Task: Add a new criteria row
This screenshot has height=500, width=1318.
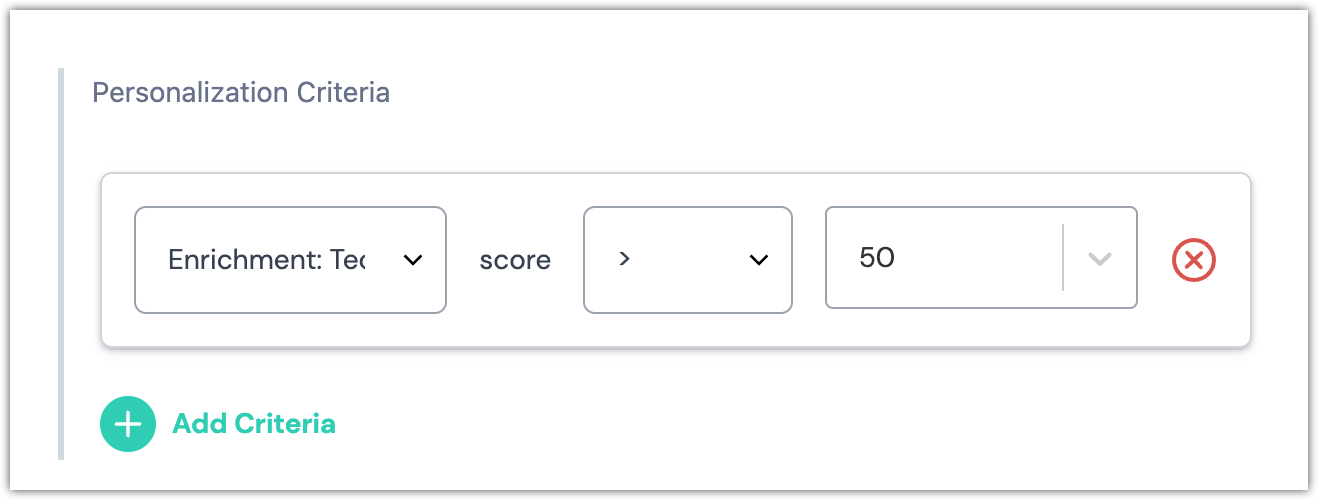Action: coord(218,424)
